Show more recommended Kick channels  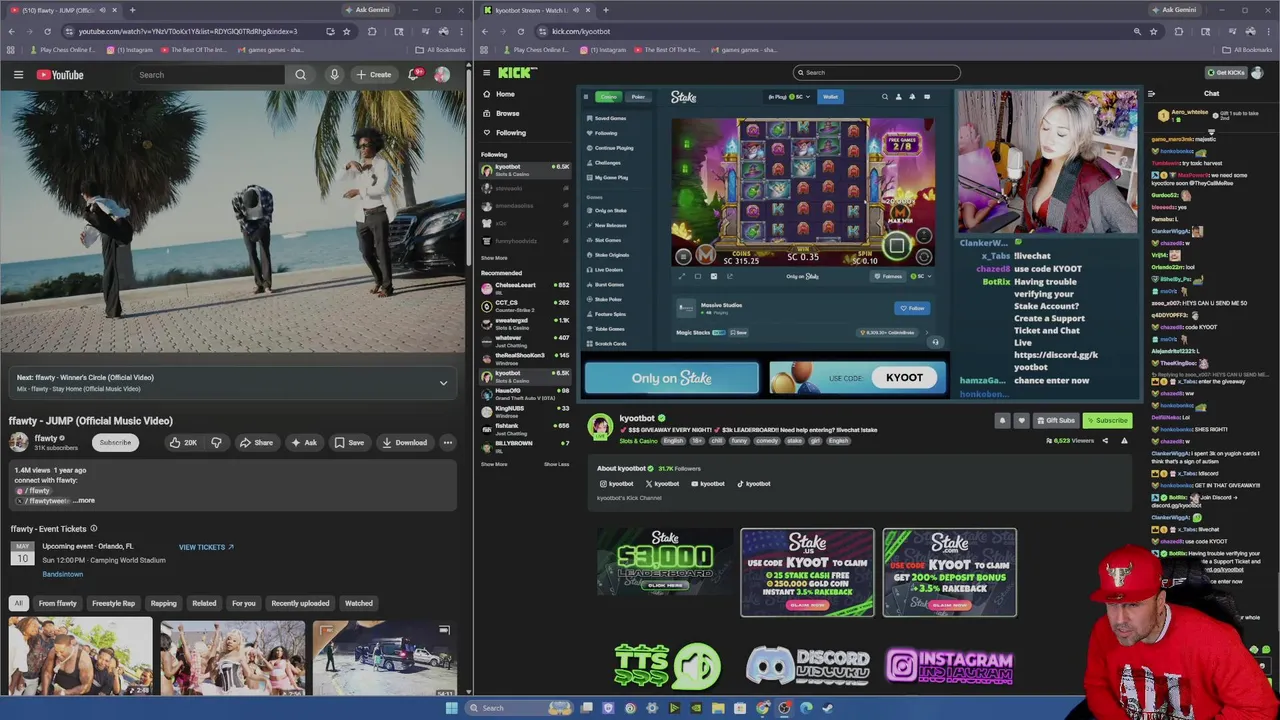pos(494,464)
